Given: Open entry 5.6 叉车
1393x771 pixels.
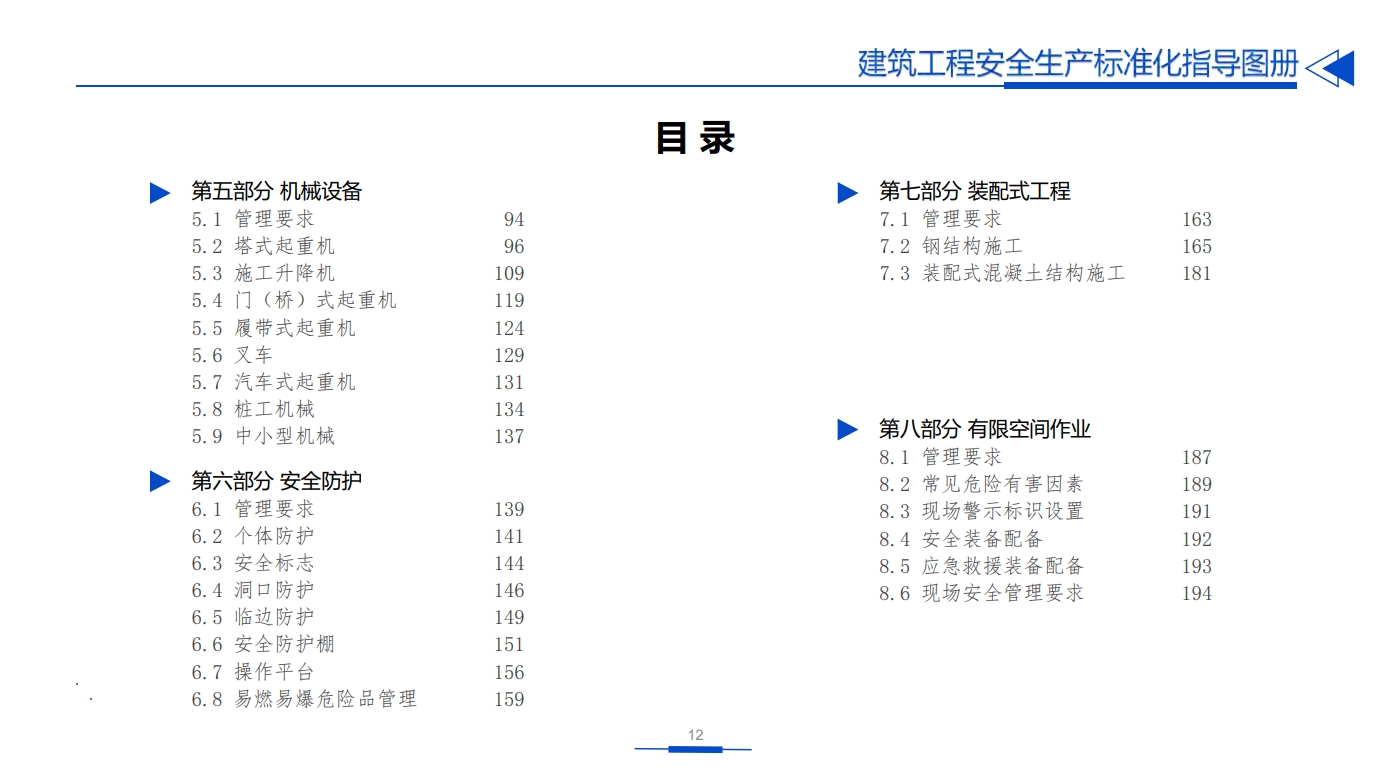Looking at the screenshot, I should 232,355.
